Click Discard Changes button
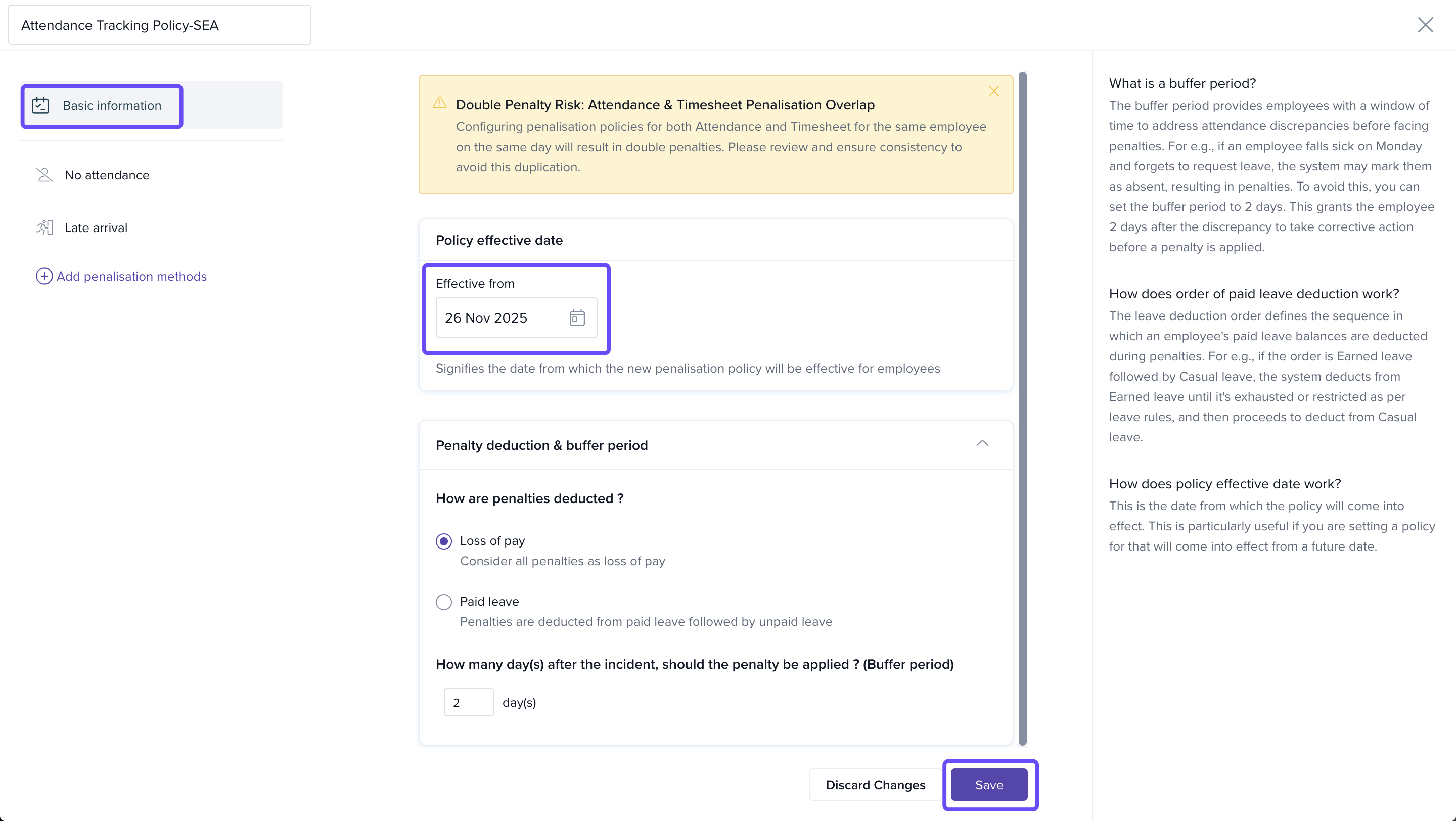The width and height of the screenshot is (1456, 821). 875,785
